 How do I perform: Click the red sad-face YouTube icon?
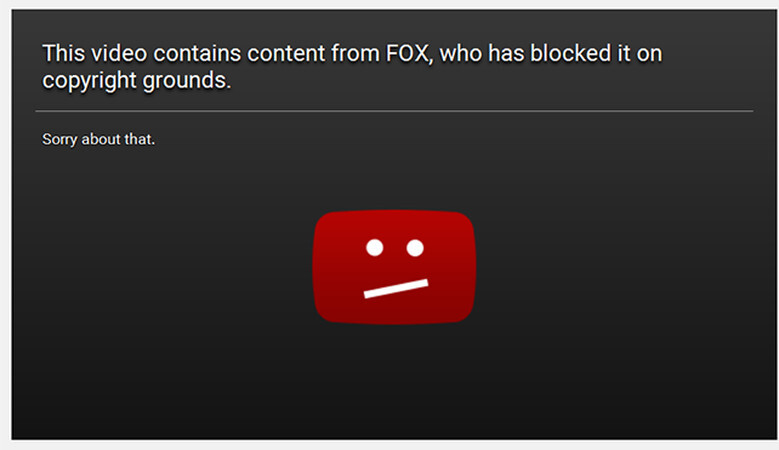click(x=394, y=267)
